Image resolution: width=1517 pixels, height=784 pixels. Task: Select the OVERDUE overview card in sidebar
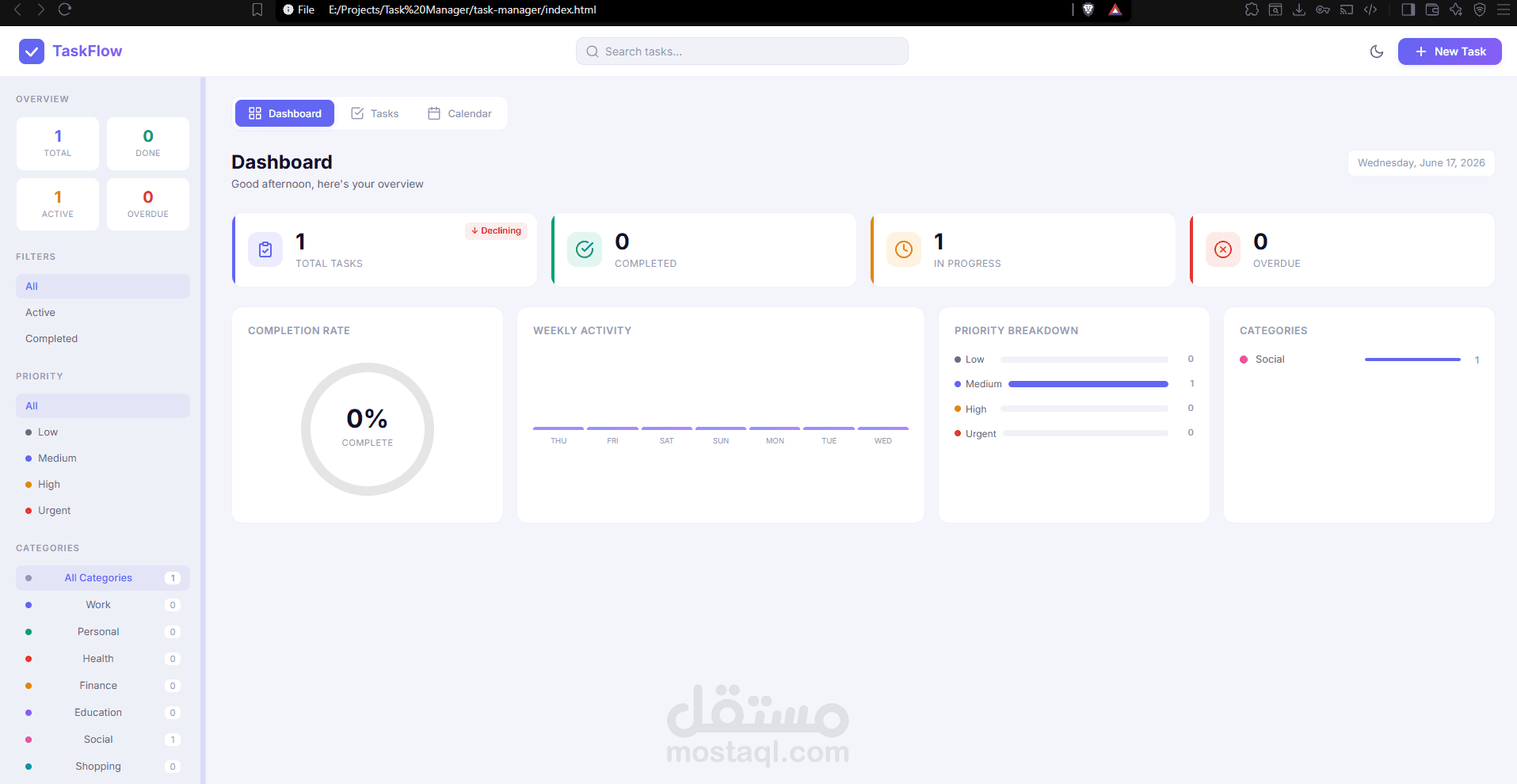(x=148, y=204)
